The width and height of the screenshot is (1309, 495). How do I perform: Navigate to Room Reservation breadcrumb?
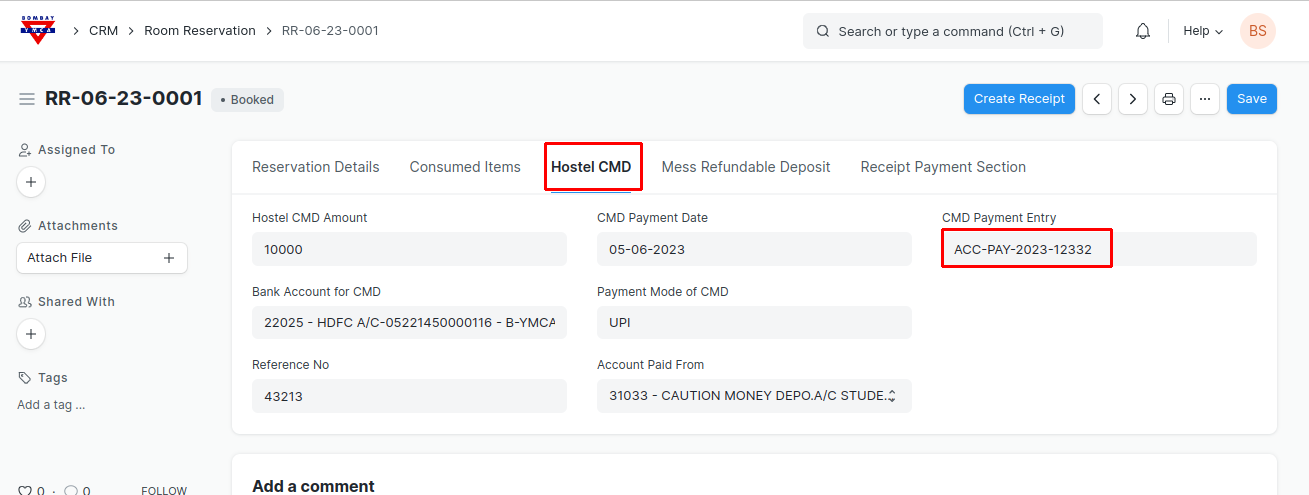[x=200, y=31]
